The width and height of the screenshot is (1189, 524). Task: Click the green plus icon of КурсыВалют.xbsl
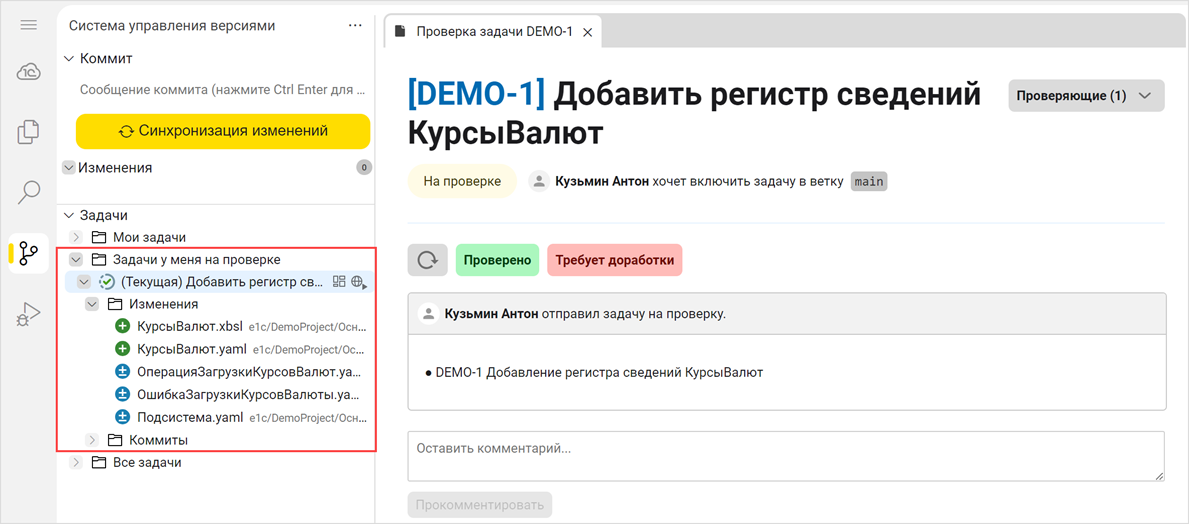[122, 327]
